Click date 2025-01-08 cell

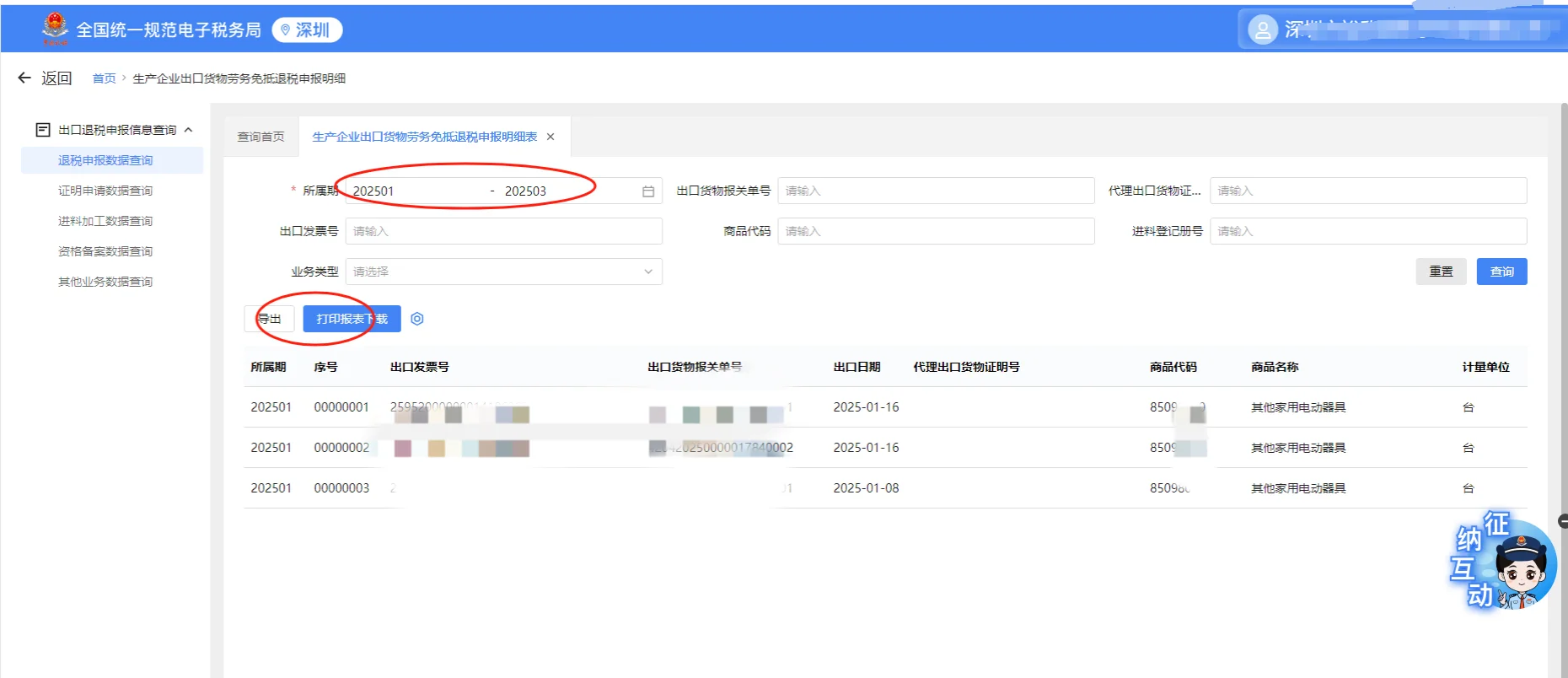click(866, 488)
